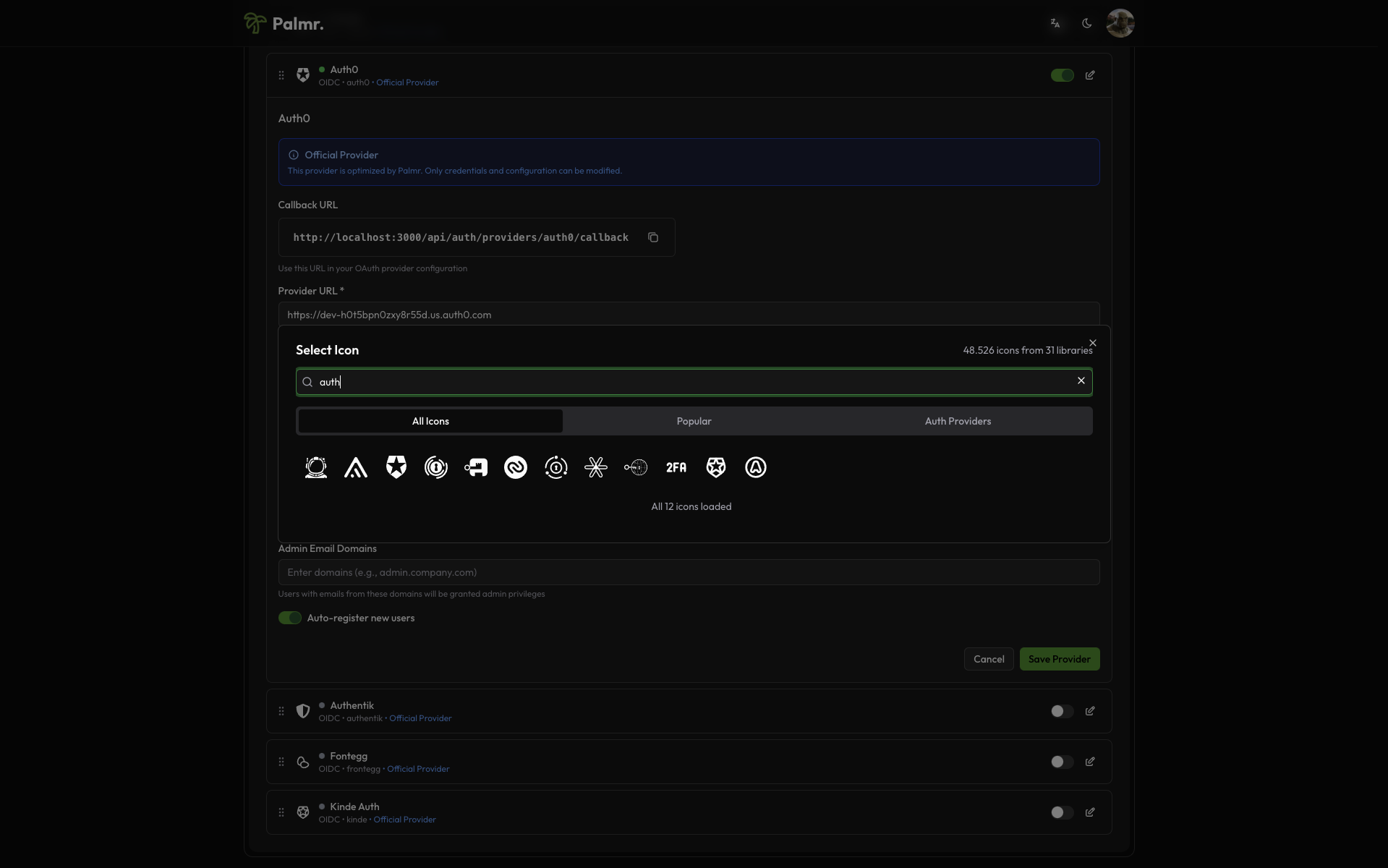Open Authentik Official Provider link

coord(420,718)
